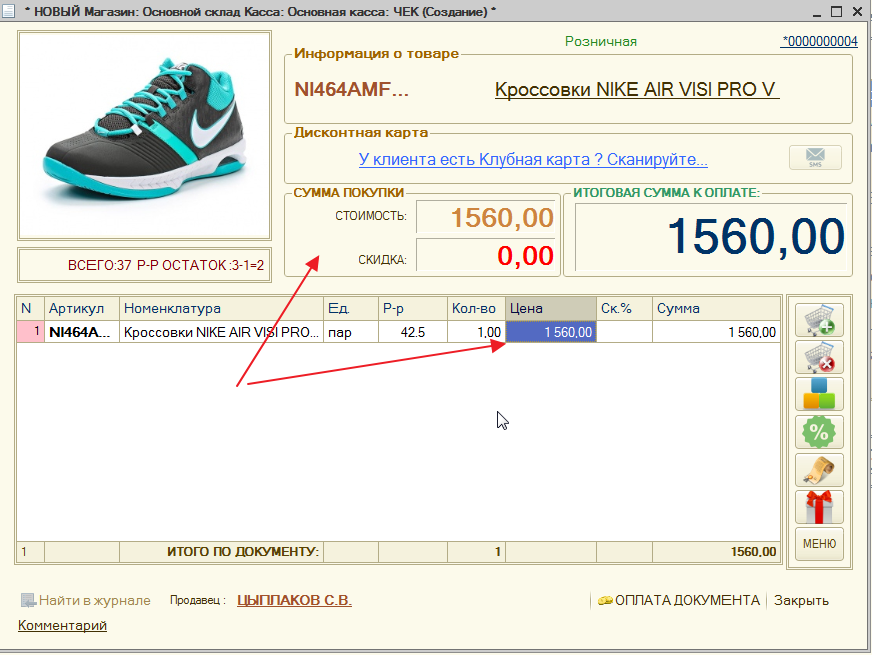Open the Комментарий link
The width and height of the screenshot is (872, 655).
62,626
